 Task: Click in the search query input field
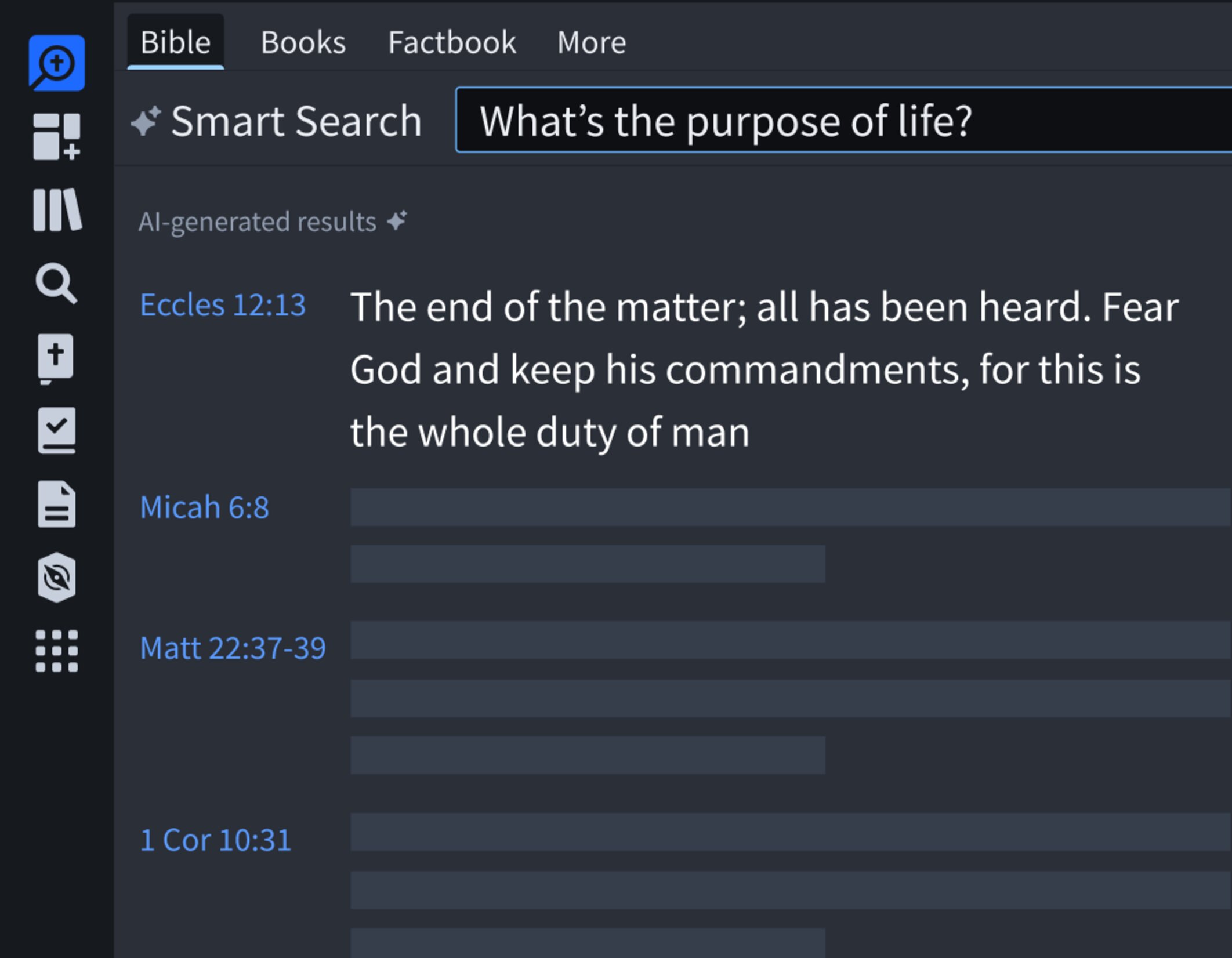click(844, 120)
